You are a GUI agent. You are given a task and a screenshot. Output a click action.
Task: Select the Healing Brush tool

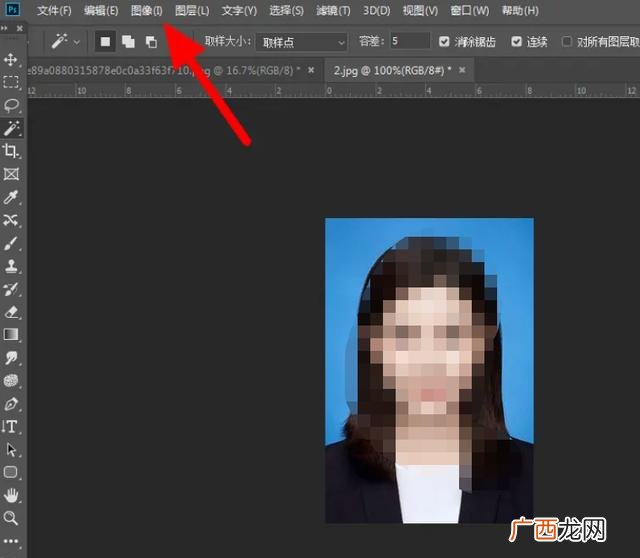click(x=11, y=220)
